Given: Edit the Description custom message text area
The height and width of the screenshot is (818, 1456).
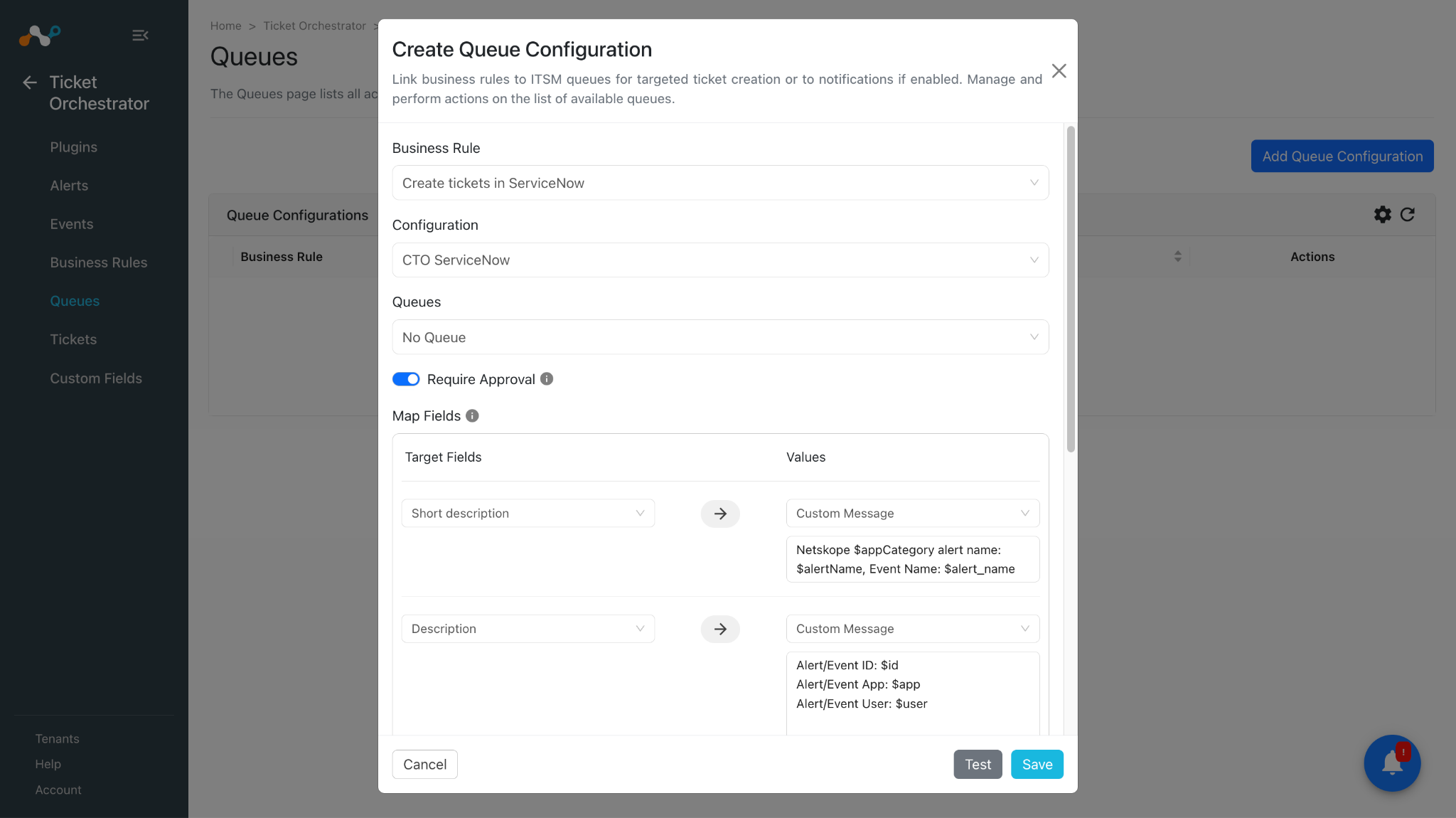Looking at the screenshot, I should coord(913,694).
